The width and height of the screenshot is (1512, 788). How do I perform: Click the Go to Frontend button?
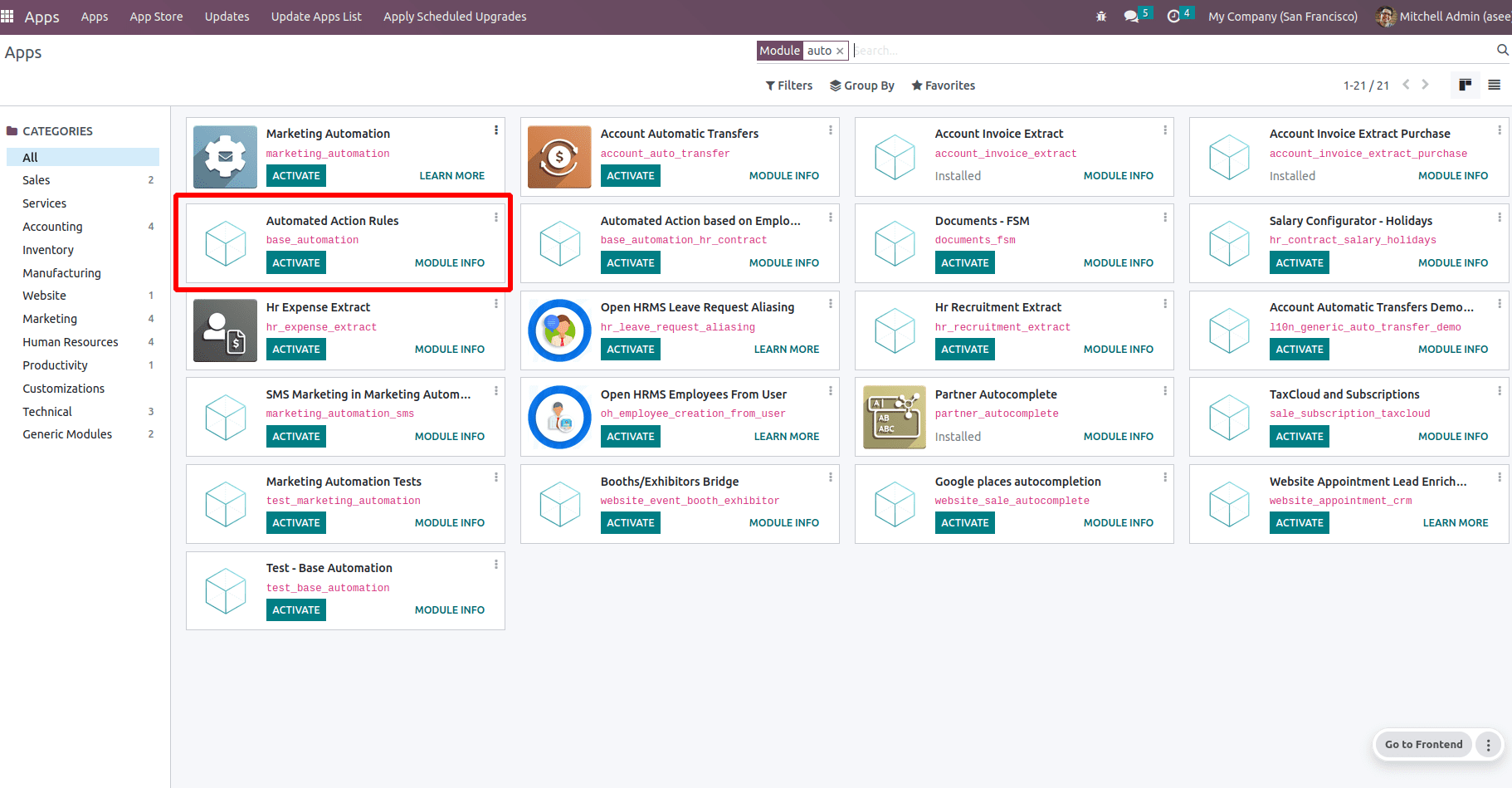[x=1424, y=745]
